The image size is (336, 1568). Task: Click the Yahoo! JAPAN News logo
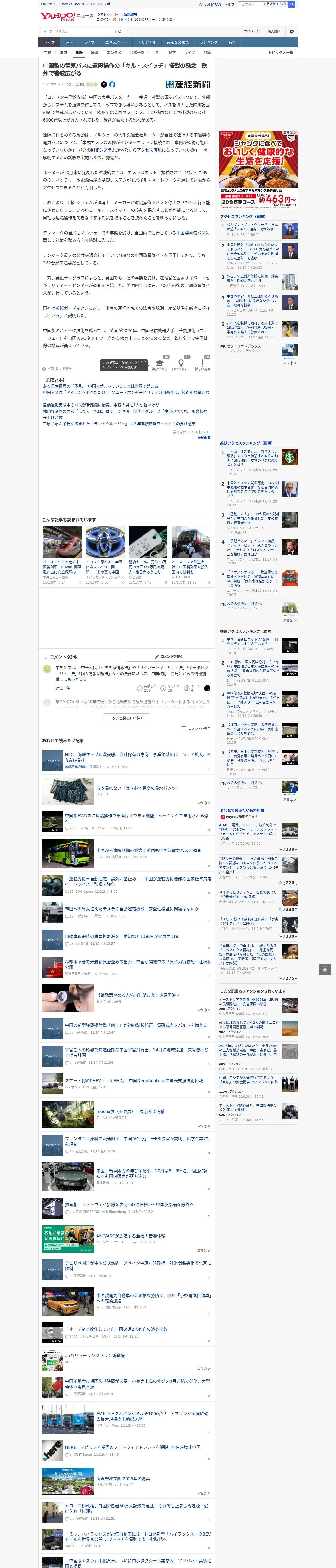point(67,16)
